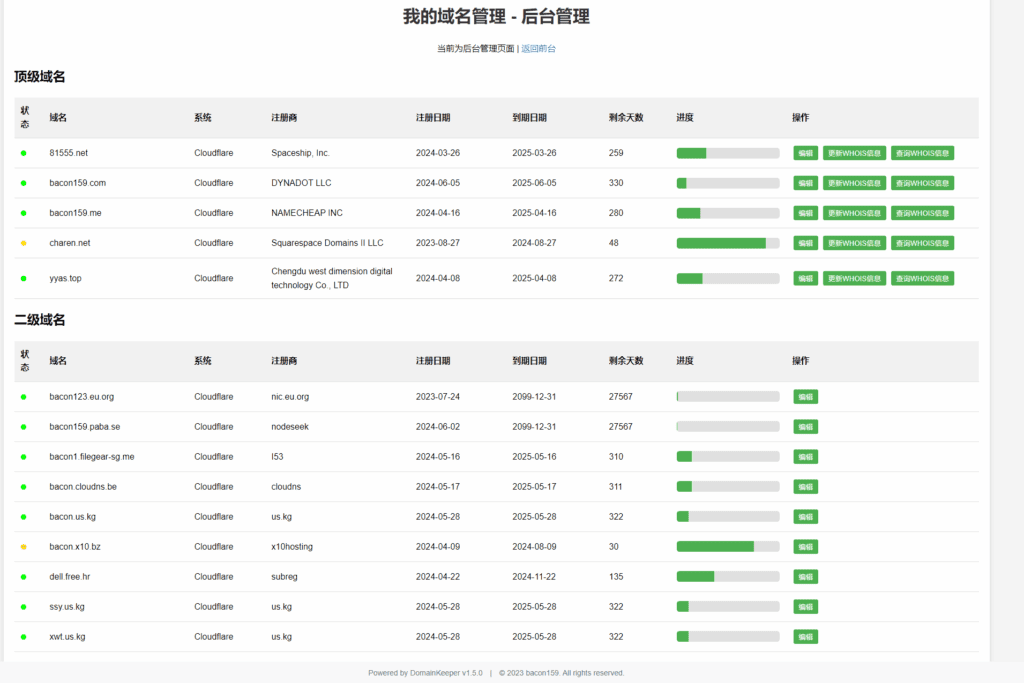
Task: Click 编辑 for bacon159.me
Action: tap(805, 213)
